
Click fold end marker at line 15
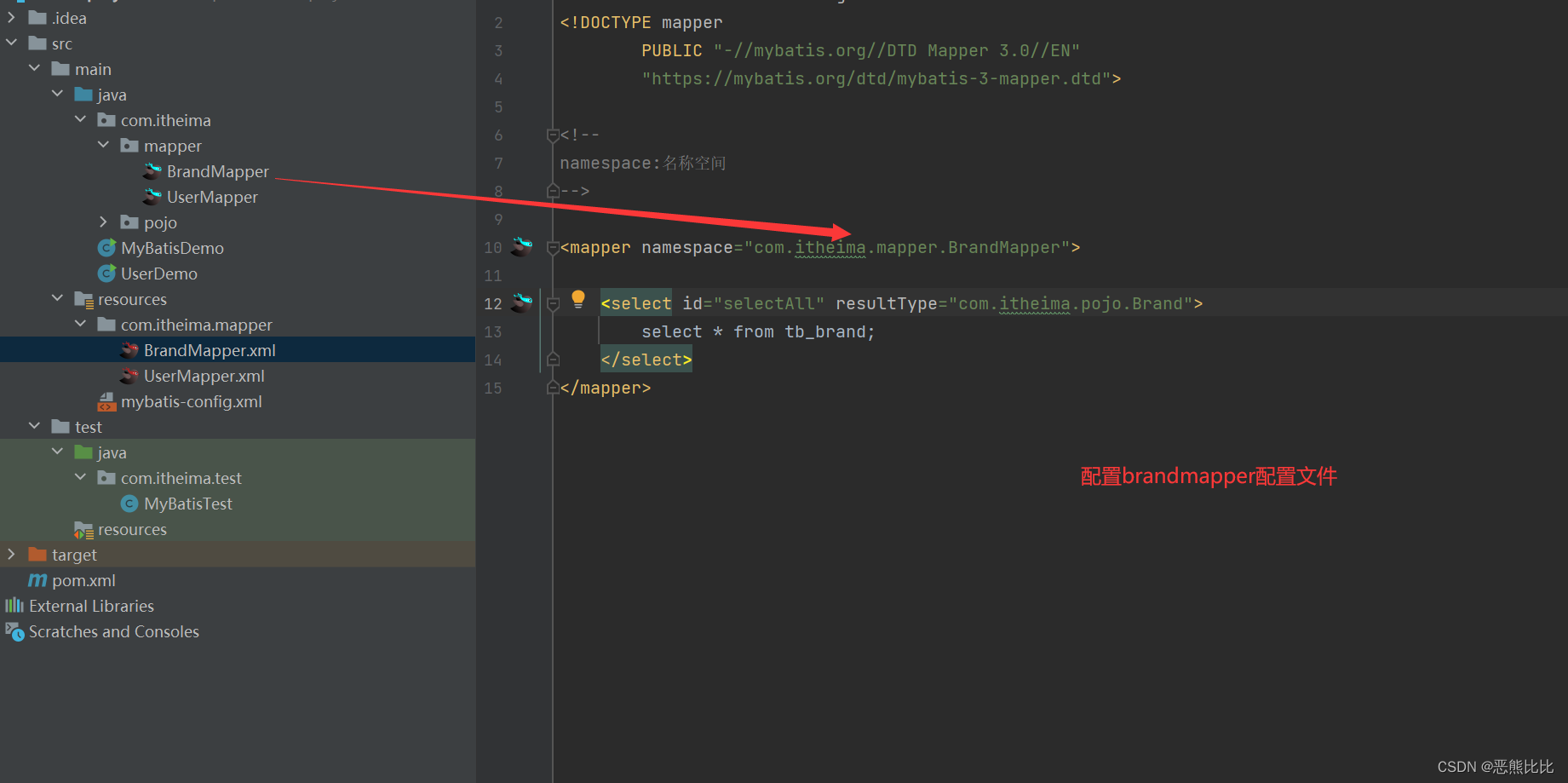[553, 388]
